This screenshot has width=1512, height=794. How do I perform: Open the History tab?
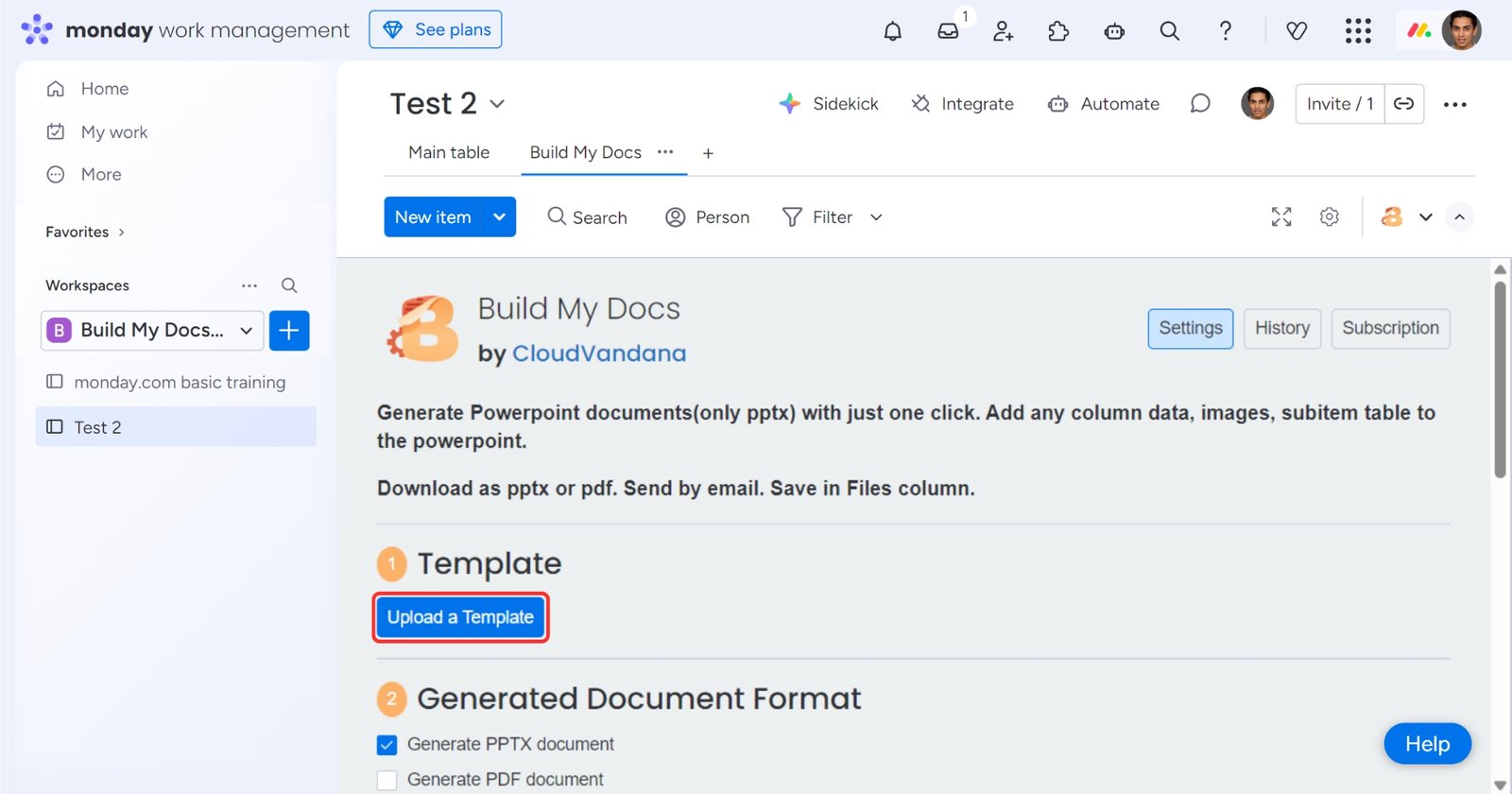coord(1281,328)
